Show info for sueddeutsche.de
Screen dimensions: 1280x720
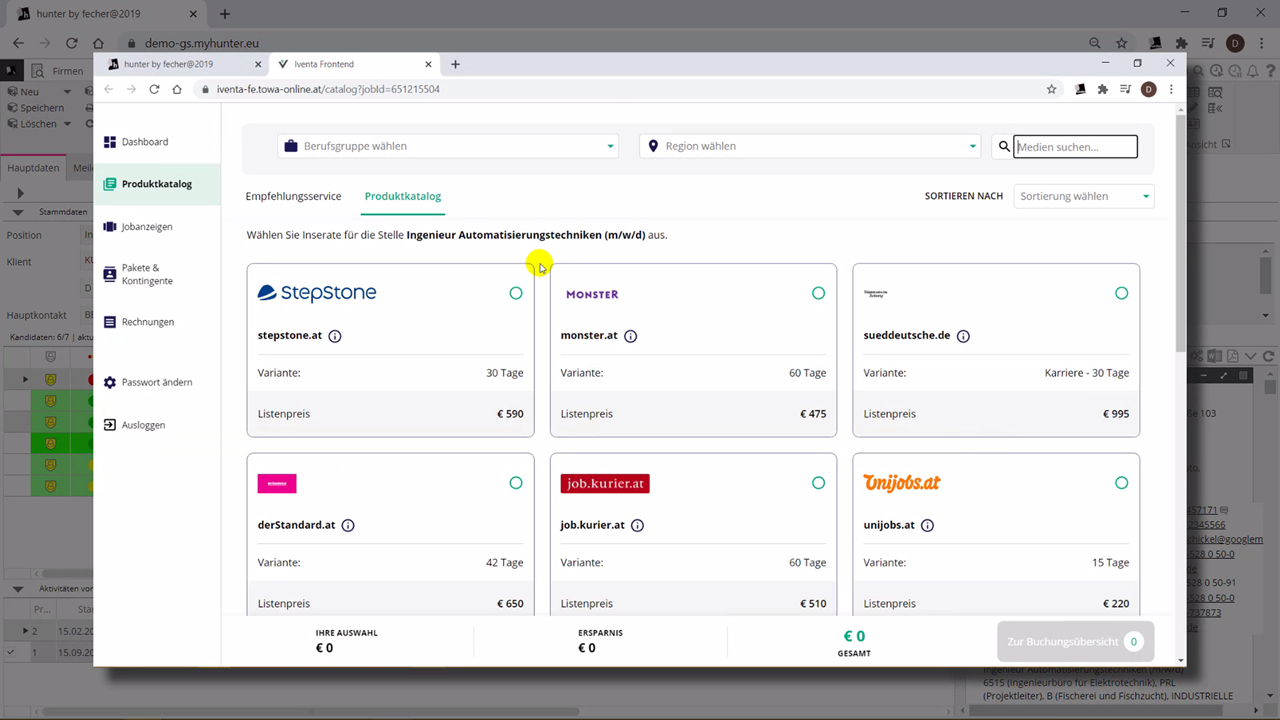tap(963, 336)
